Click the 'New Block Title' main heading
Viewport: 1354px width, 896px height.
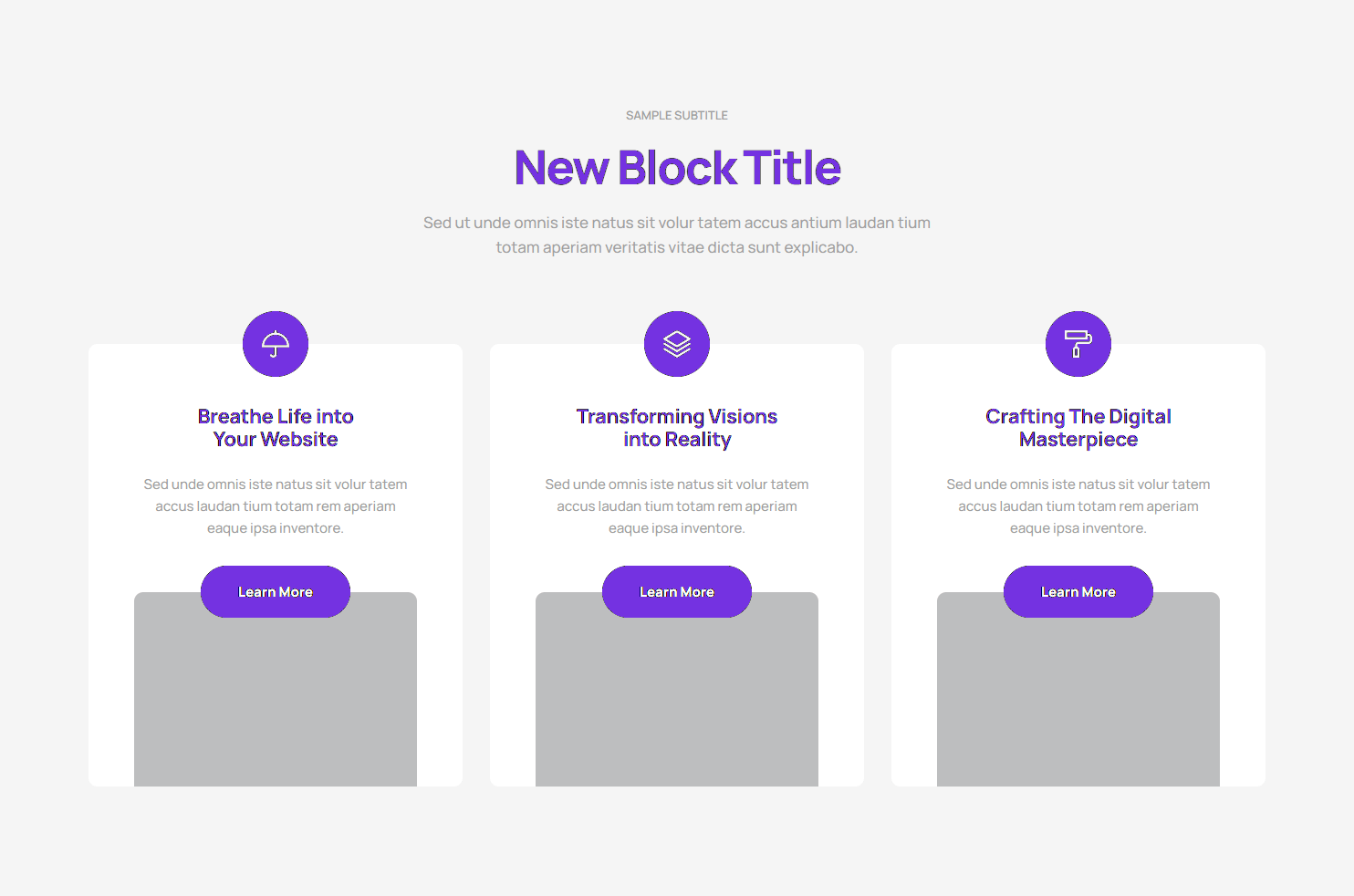tap(677, 168)
